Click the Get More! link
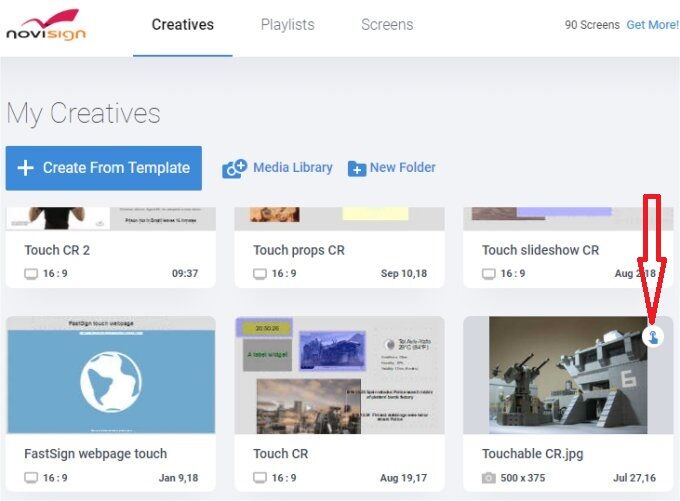This screenshot has width=680, height=501. [652, 25]
